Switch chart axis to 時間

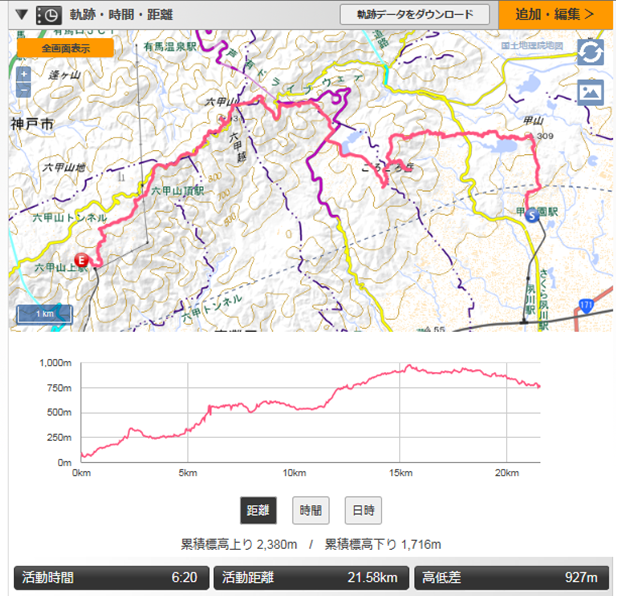310,510
